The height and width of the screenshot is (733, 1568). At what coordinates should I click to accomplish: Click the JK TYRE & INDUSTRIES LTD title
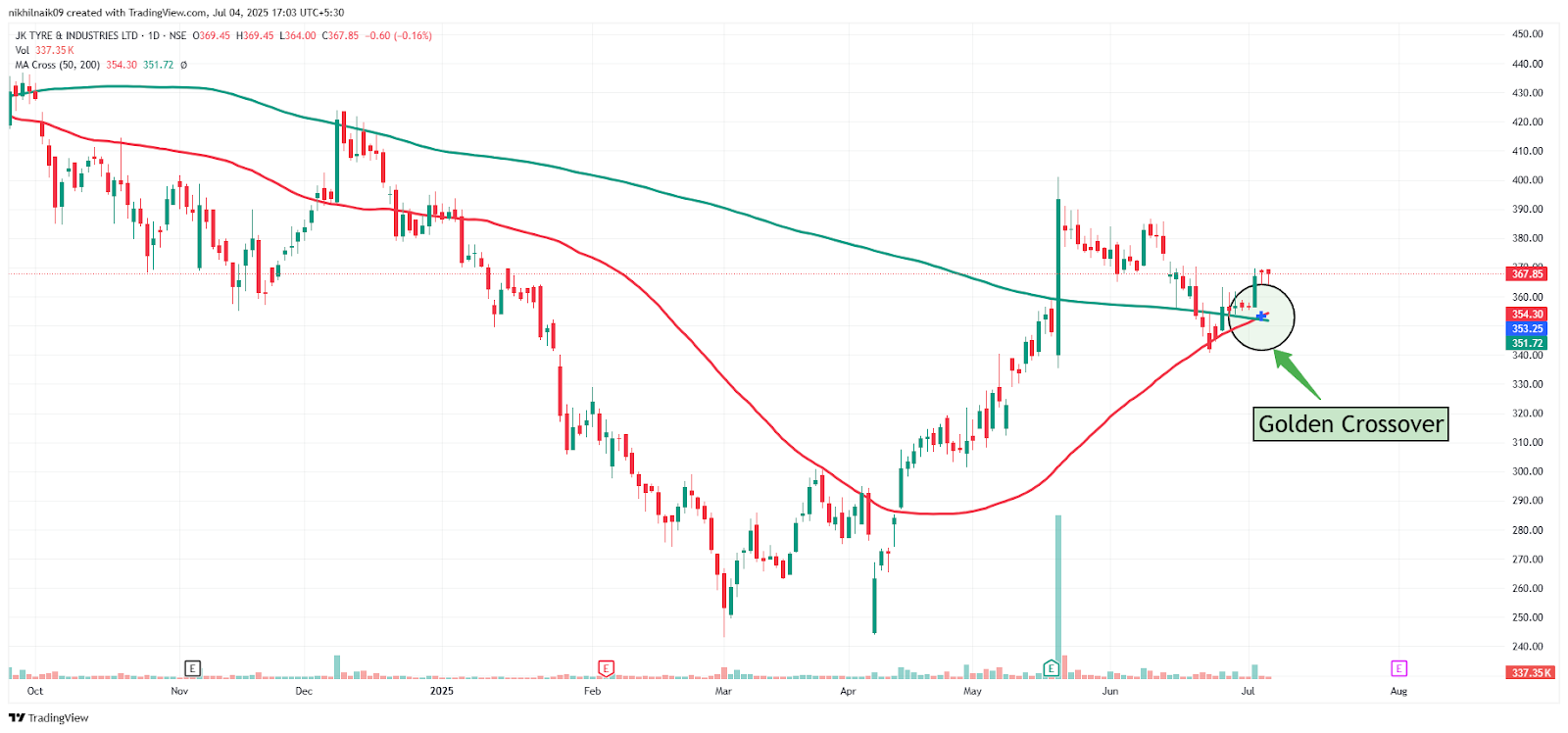pyautogui.click(x=76, y=35)
